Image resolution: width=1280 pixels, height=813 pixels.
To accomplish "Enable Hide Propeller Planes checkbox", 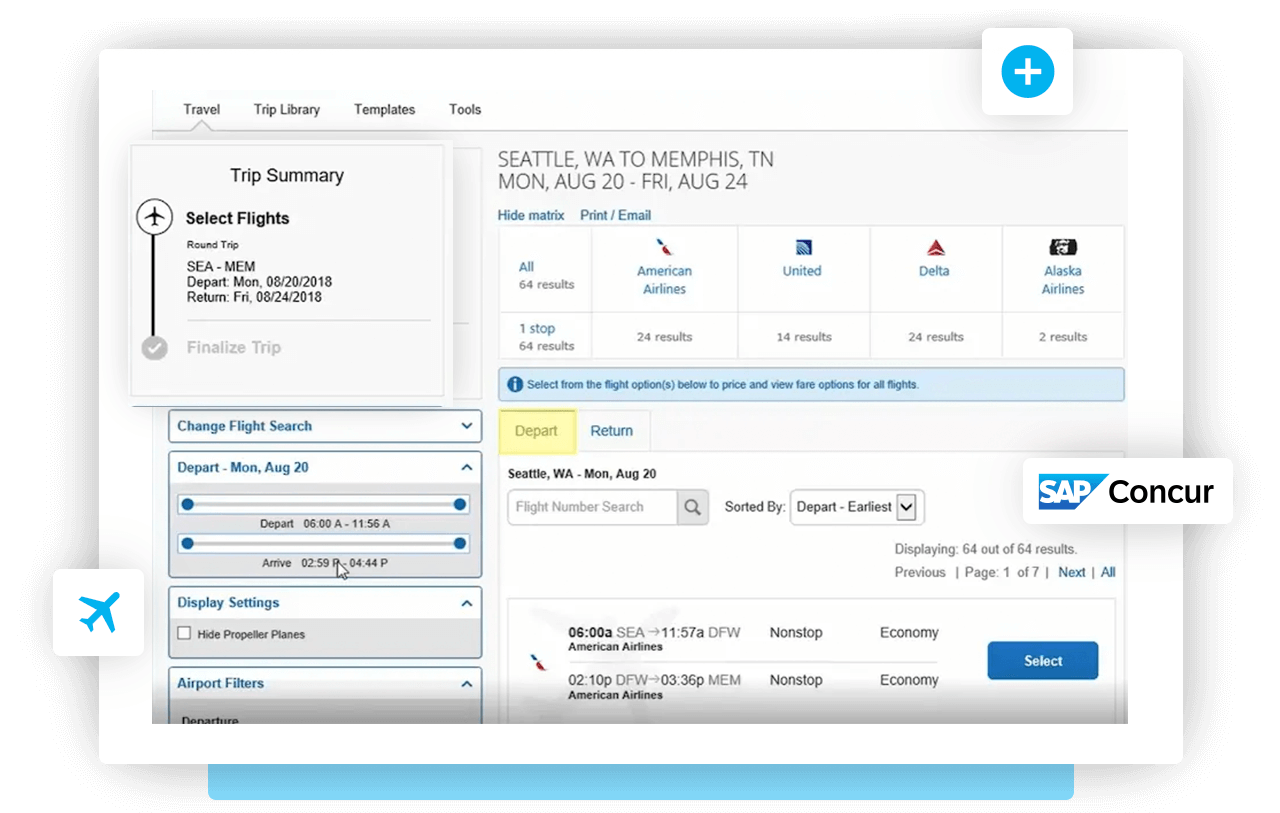I will click(x=184, y=633).
